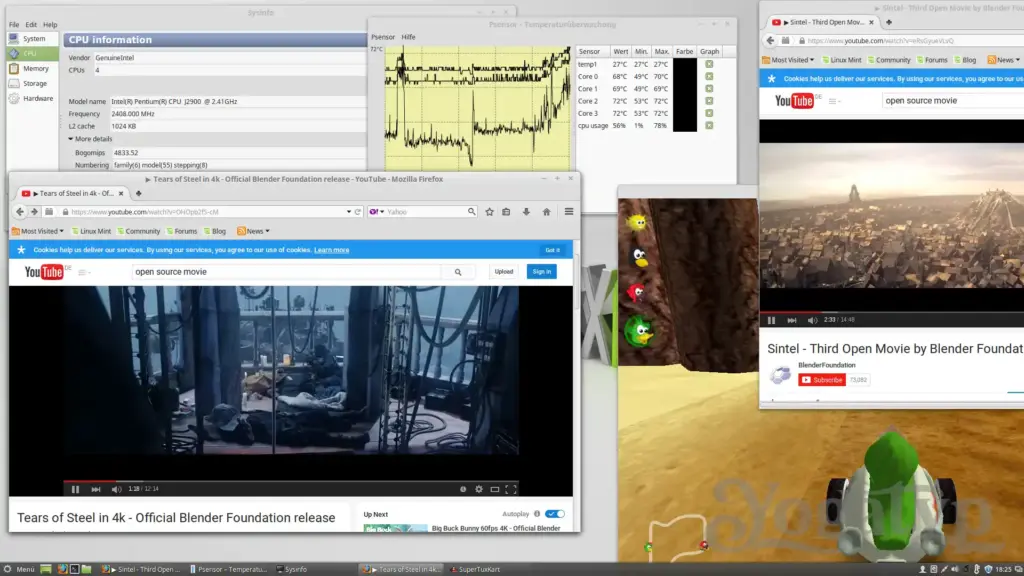Screen dimensions: 1024x576
Task: Toggle Graph checkbox for Core 1
Action: (x=709, y=89)
